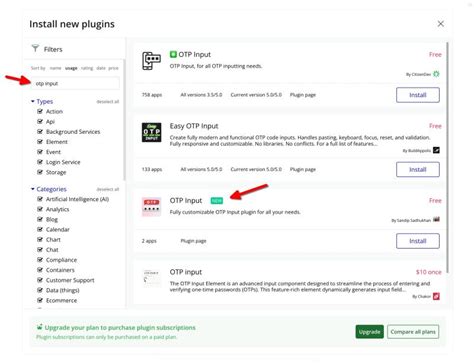The image size is (474, 364).
Task: Toggle the Artificial Intelligence (AI) category checkbox
Action: 40,199
